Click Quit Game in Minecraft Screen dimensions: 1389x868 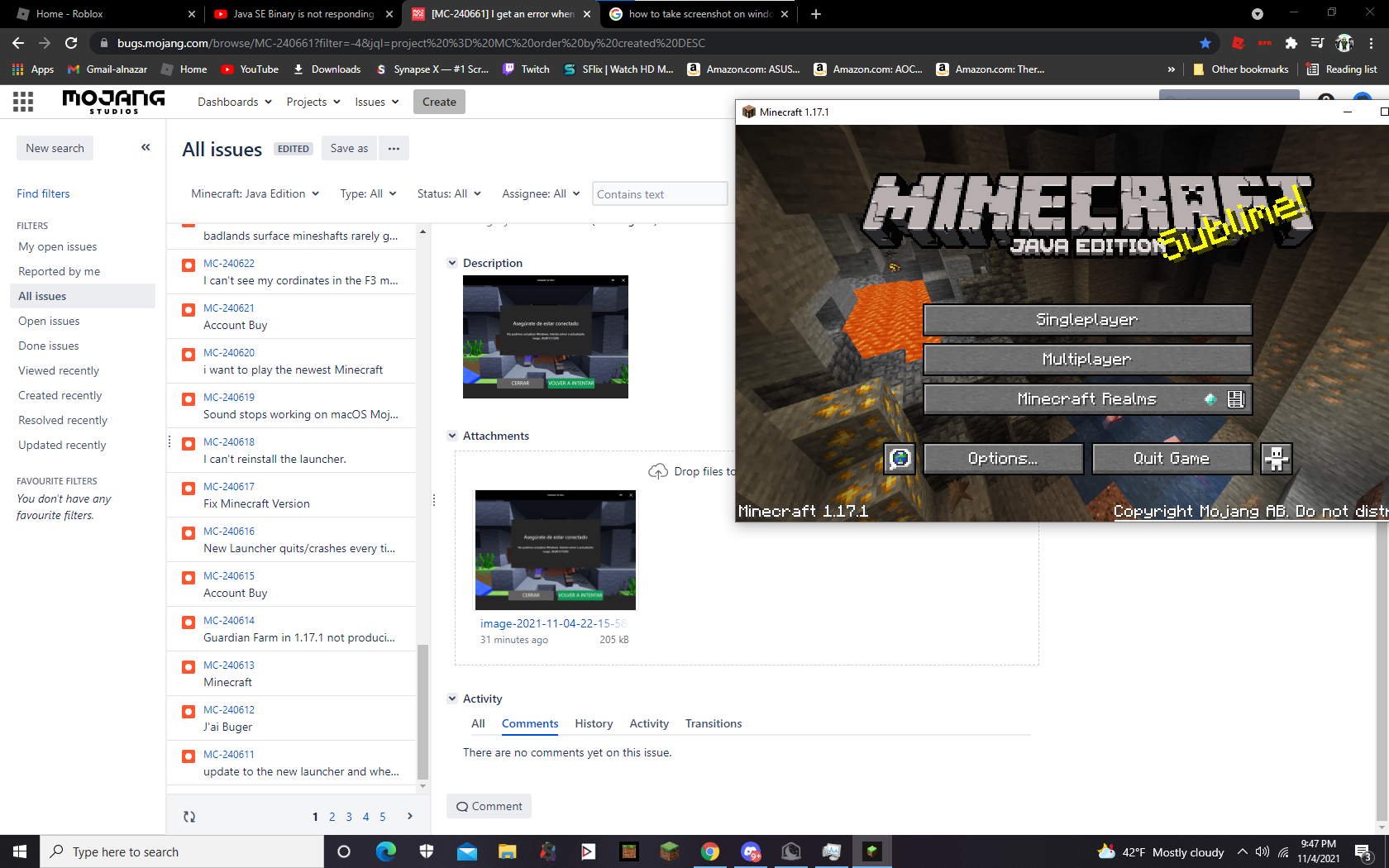pyautogui.click(x=1172, y=458)
